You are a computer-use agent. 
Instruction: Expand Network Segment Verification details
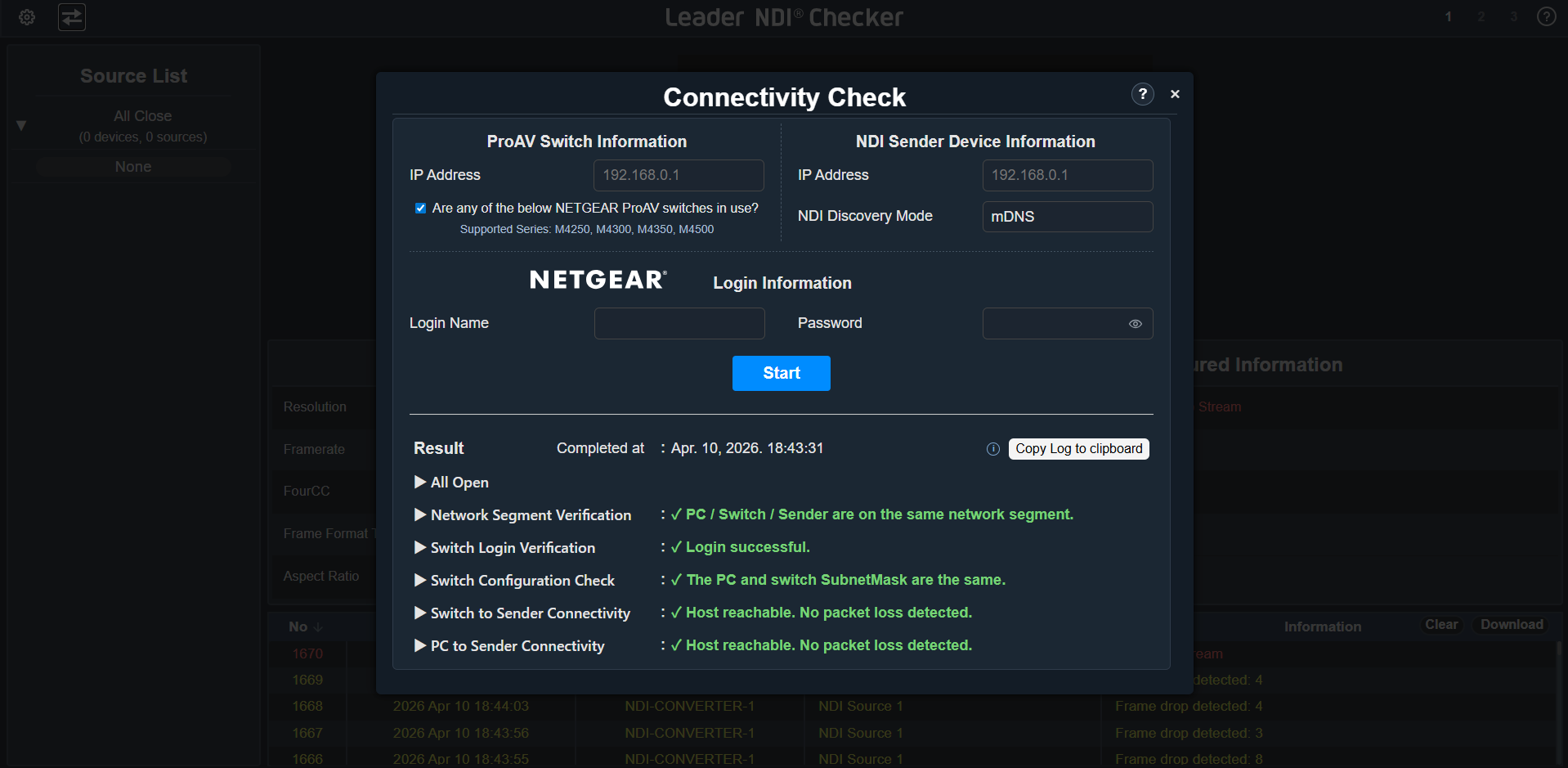420,515
